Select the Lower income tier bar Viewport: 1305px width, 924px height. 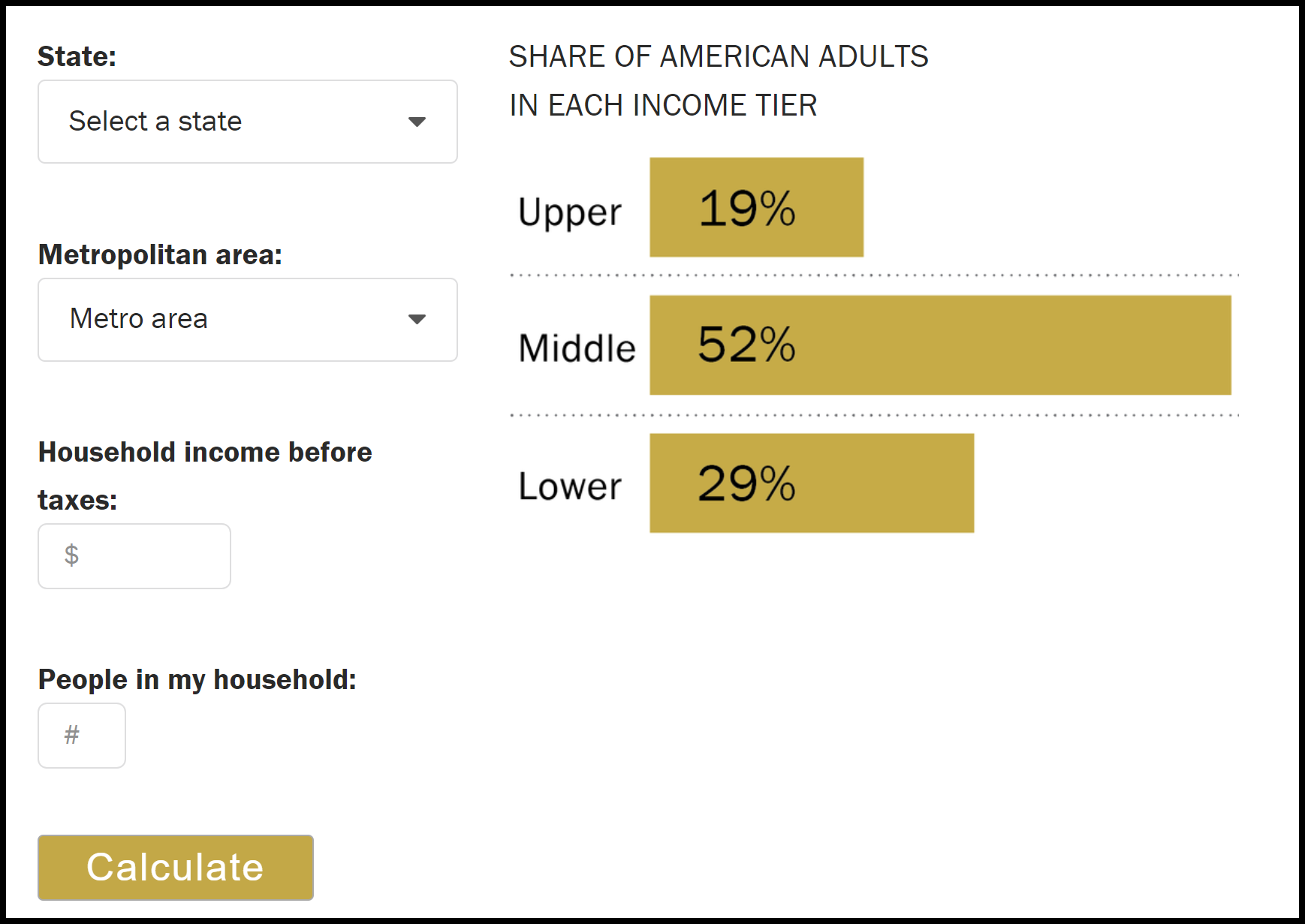[x=809, y=483]
